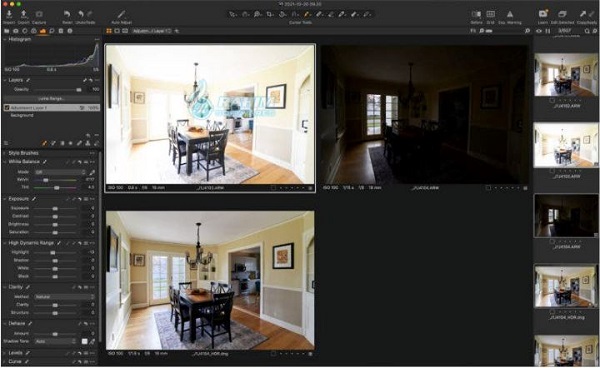Viewport: 600px width, 368px height.
Task: Add new layer plus button in viewer bar
Action: (x=177, y=31)
